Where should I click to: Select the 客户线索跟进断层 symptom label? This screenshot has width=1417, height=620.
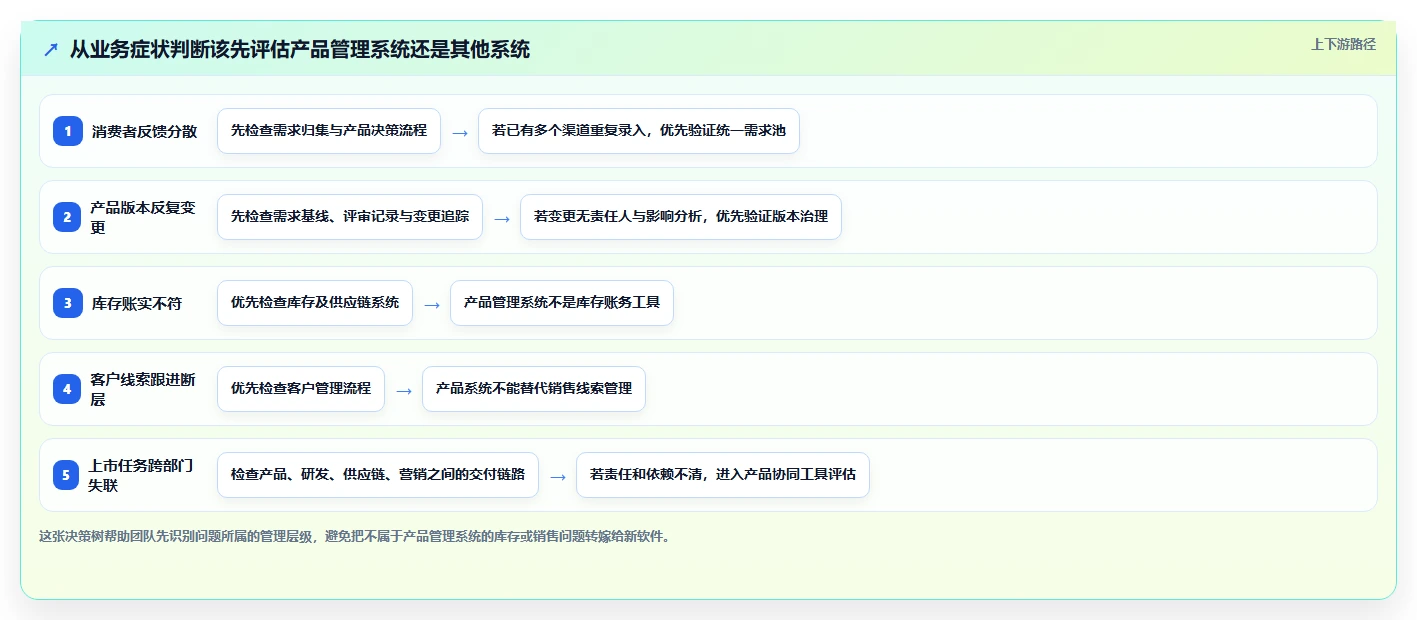click(x=144, y=389)
